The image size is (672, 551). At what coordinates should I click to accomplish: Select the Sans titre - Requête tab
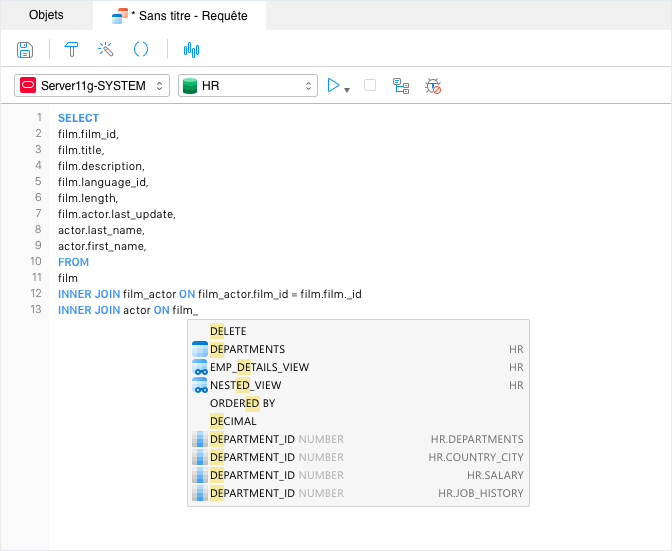click(x=180, y=15)
